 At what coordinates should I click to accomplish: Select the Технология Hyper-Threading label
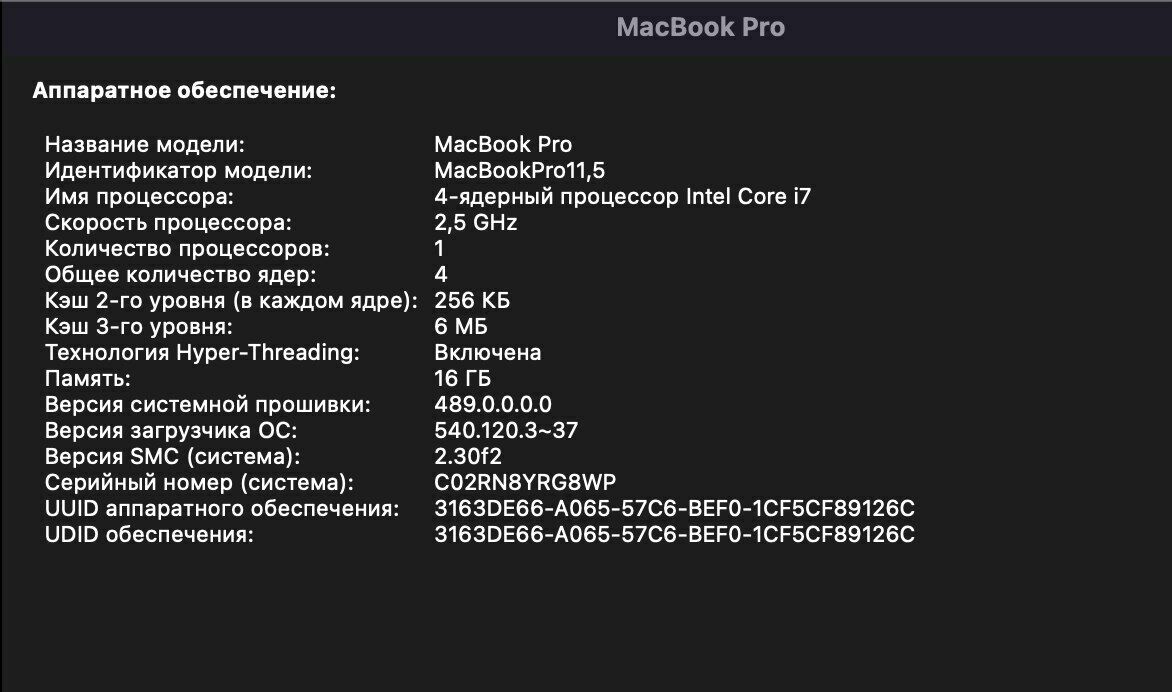coord(202,352)
